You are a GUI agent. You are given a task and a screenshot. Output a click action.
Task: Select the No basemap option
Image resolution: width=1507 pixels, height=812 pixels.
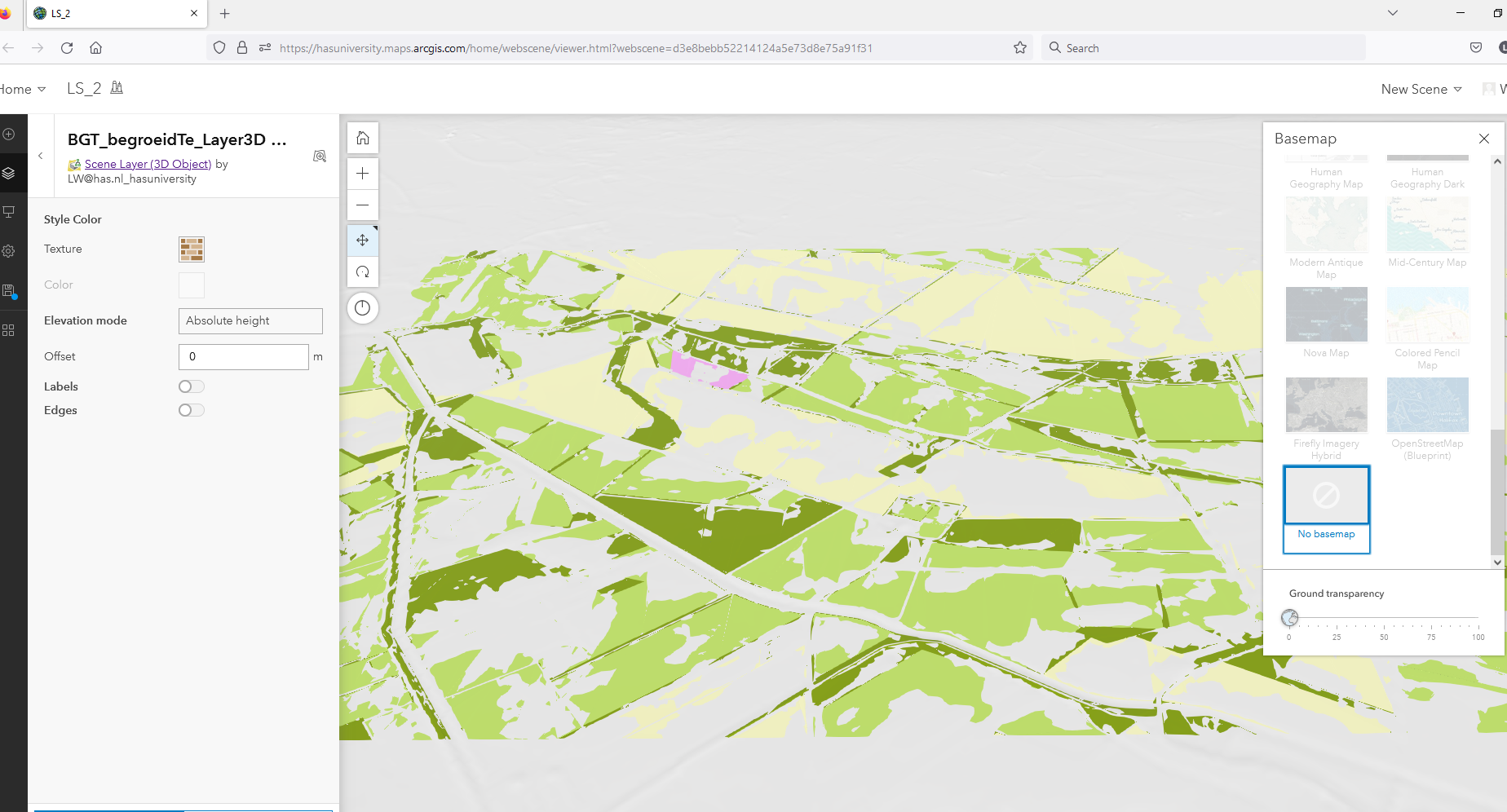(x=1326, y=495)
